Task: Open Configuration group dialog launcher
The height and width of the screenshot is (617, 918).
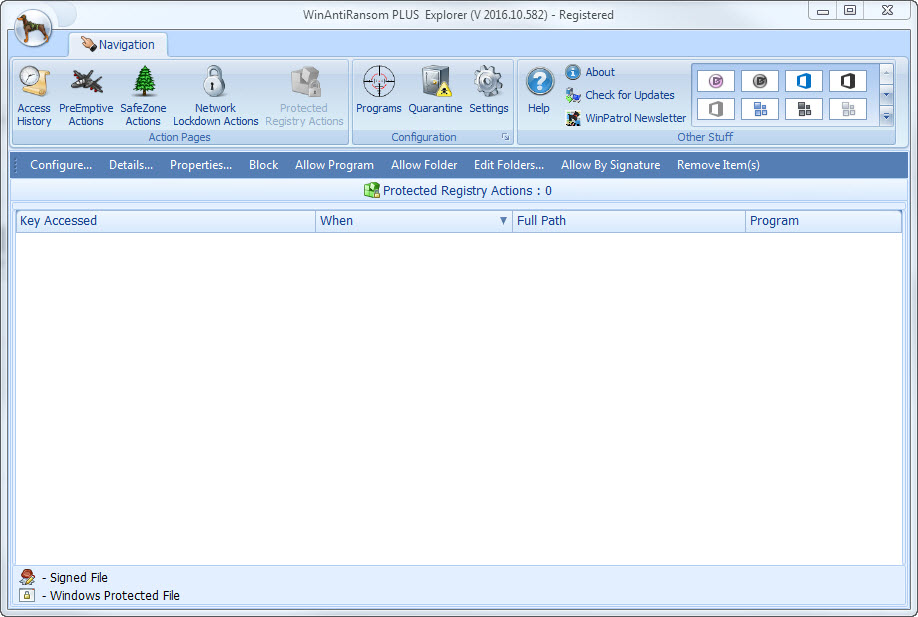Action: pyautogui.click(x=505, y=137)
